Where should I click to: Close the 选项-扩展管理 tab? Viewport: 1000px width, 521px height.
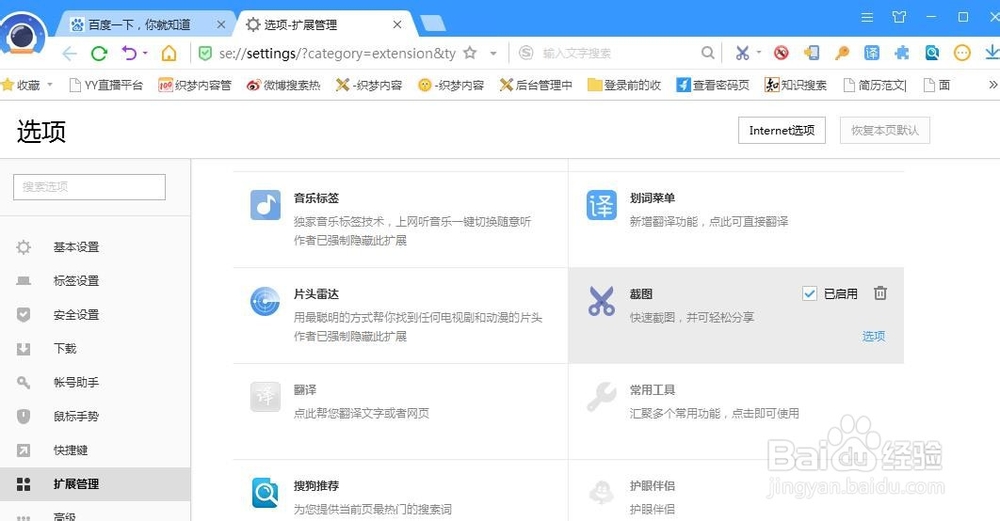pos(397,25)
